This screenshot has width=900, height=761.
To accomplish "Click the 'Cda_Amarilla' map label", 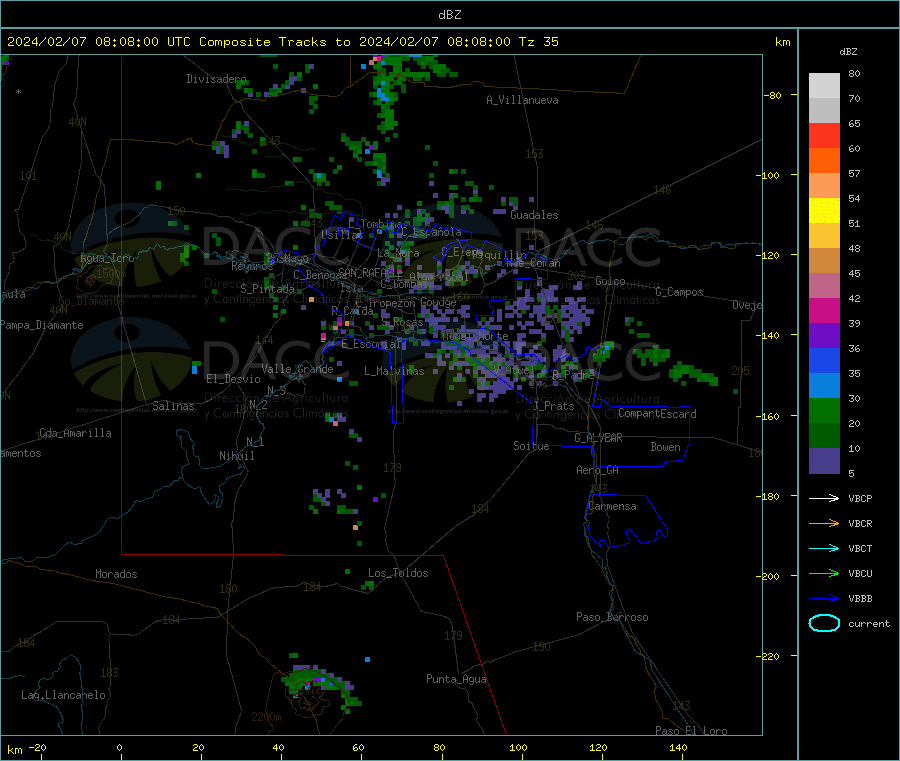I will pyautogui.click(x=75, y=433).
